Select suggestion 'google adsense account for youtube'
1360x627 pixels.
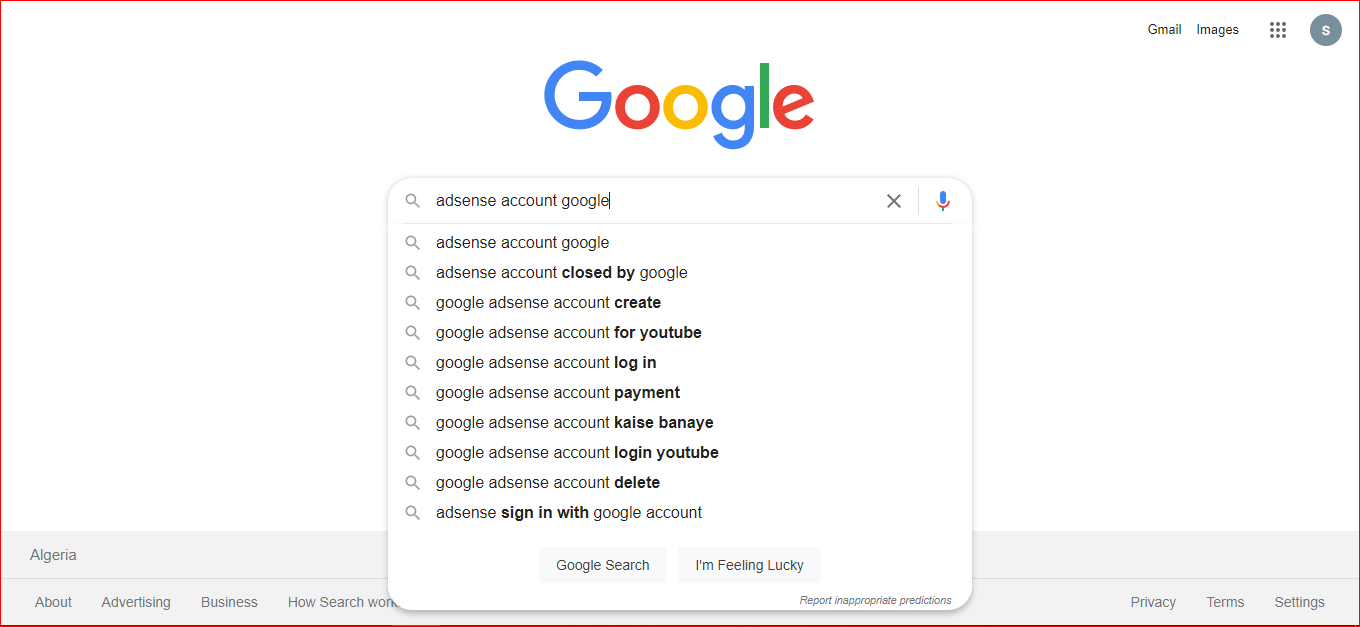pyautogui.click(x=568, y=333)
